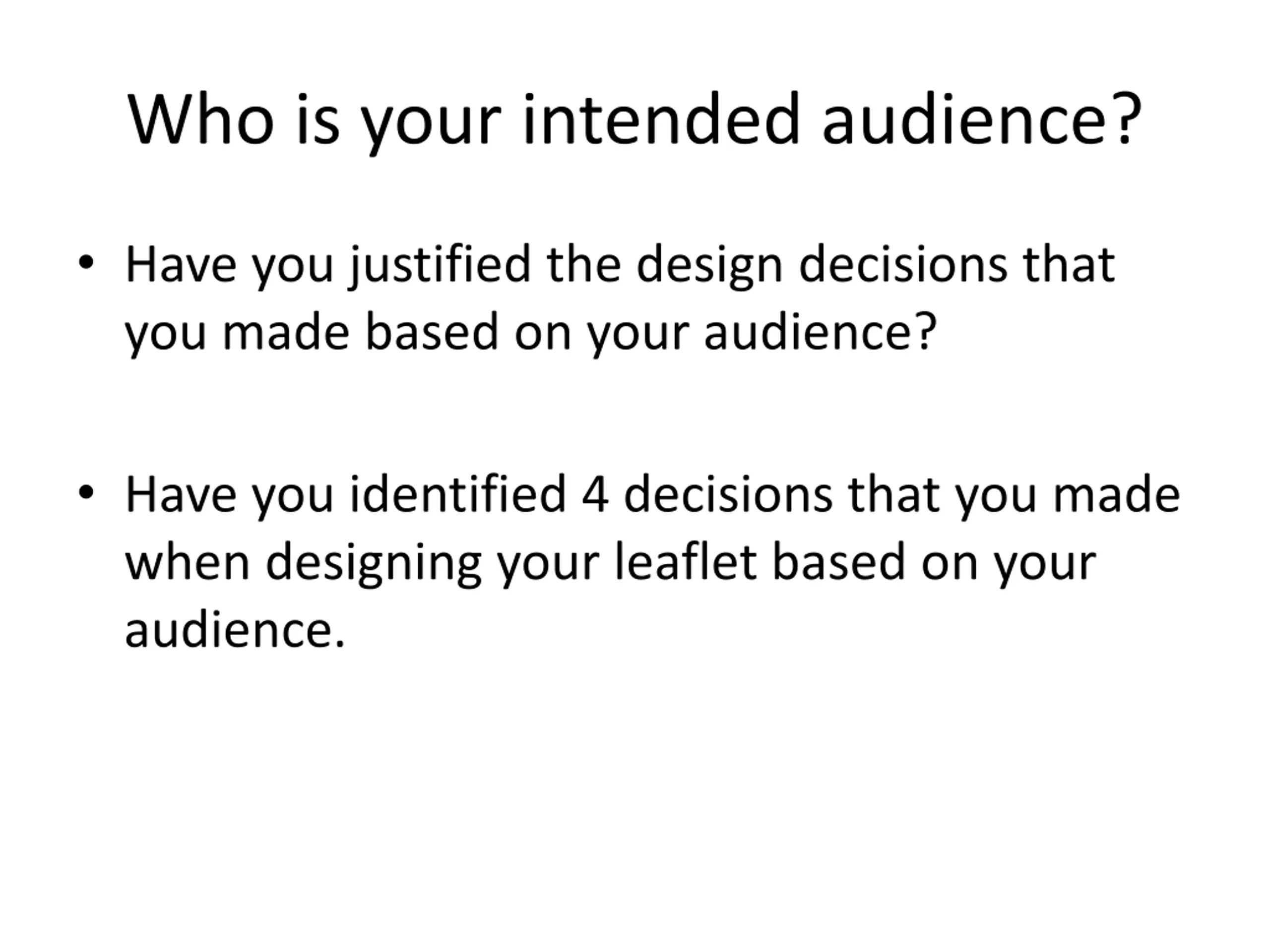Viewport: 1270px width, 952px height.
Task: Click the slide title "Who is your intended audience?"
Action: coord(634,120)
